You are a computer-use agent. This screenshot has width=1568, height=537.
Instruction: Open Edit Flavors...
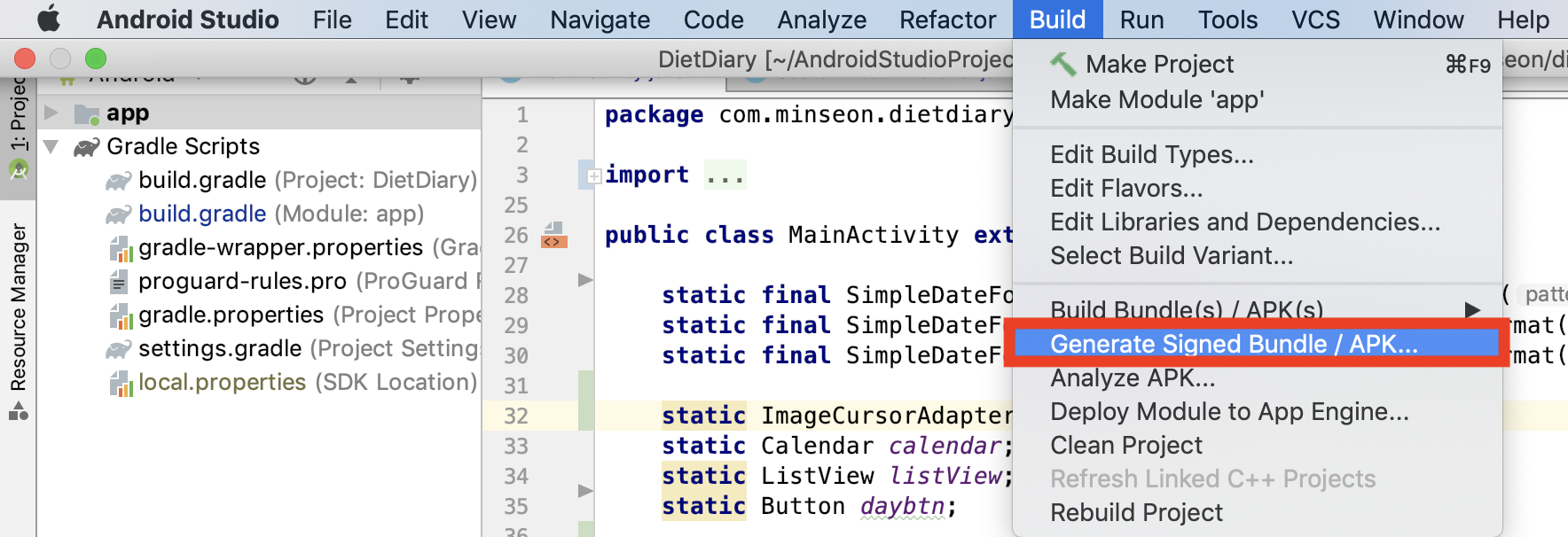point(1258,189)
